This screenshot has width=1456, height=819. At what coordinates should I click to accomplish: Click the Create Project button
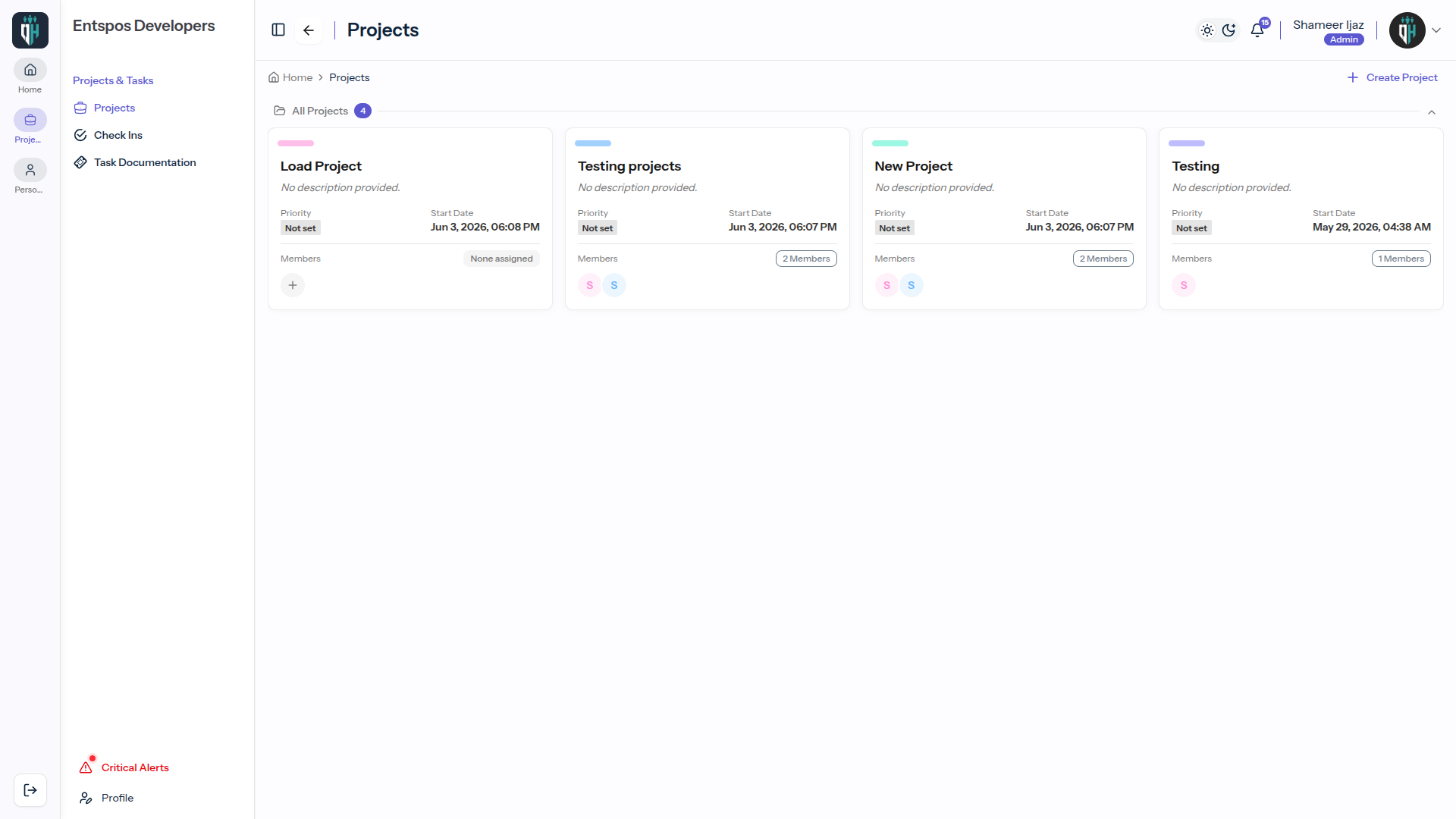[1392, 77]
